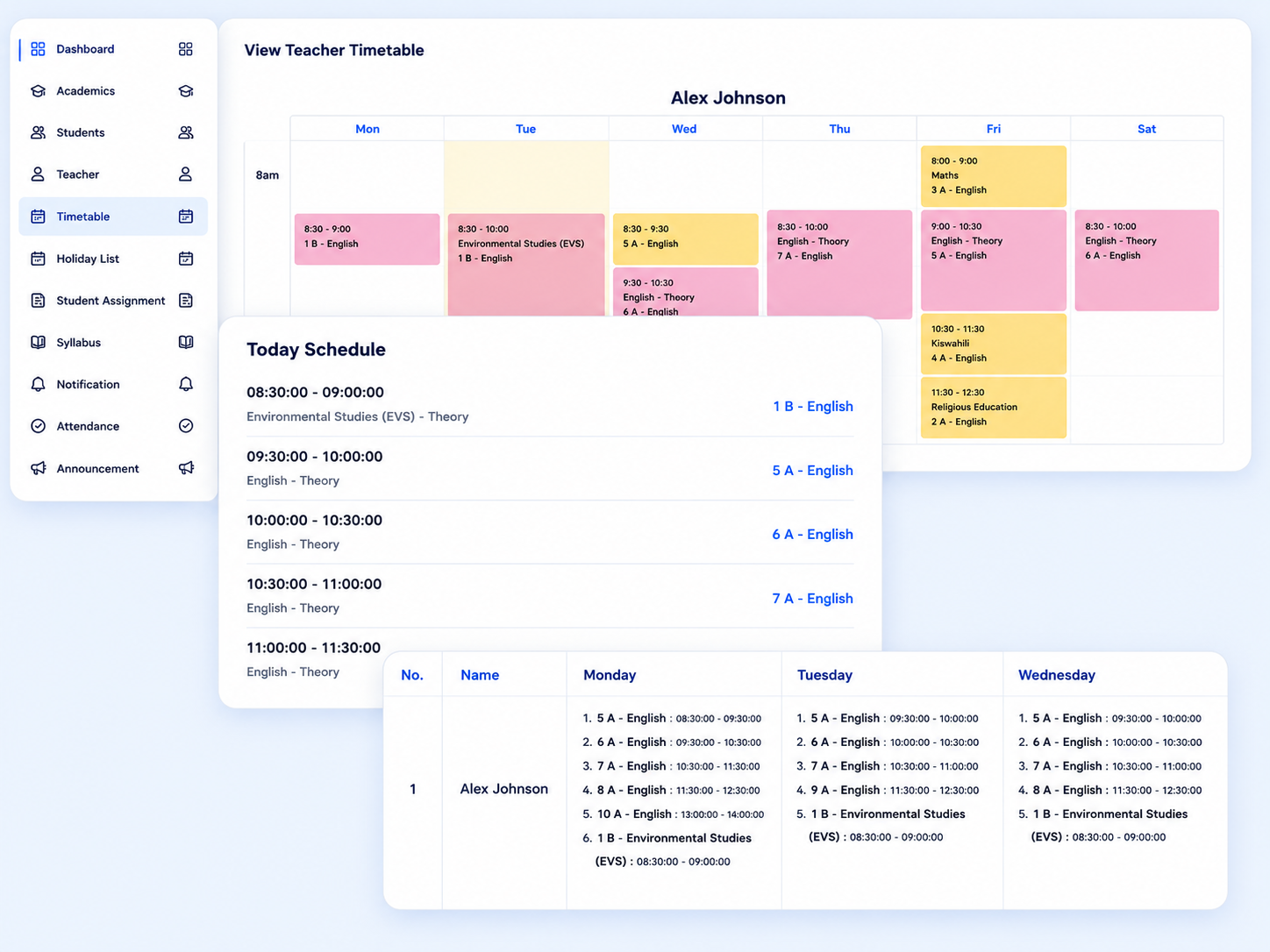Open the 7 A - English schedule link

coord(812,598)
